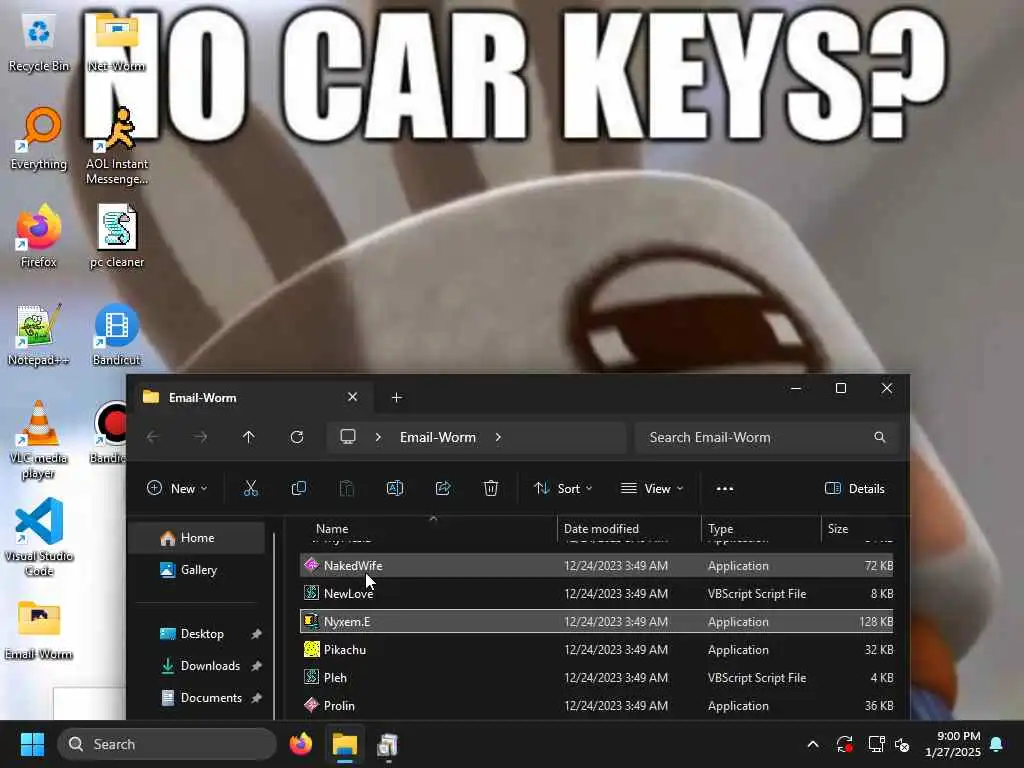Viewport: 1024px width, 768px height.
Task: Go up one folder level
Action: pyautogui.click(x=249, y=437)
